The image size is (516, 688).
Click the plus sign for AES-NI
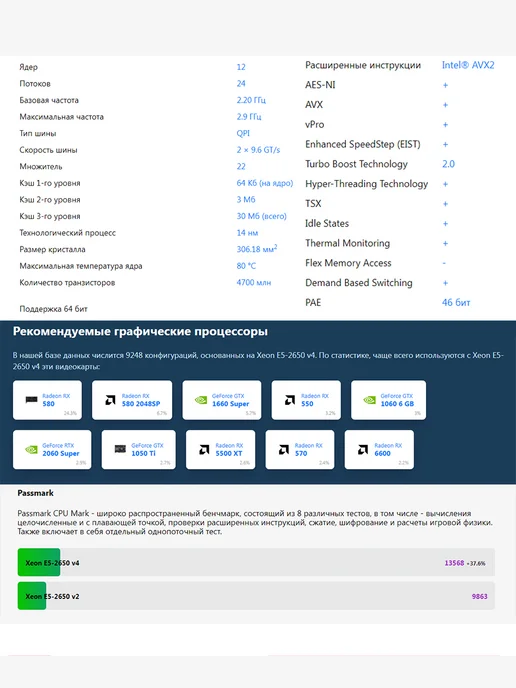click(x=445, y=85)
